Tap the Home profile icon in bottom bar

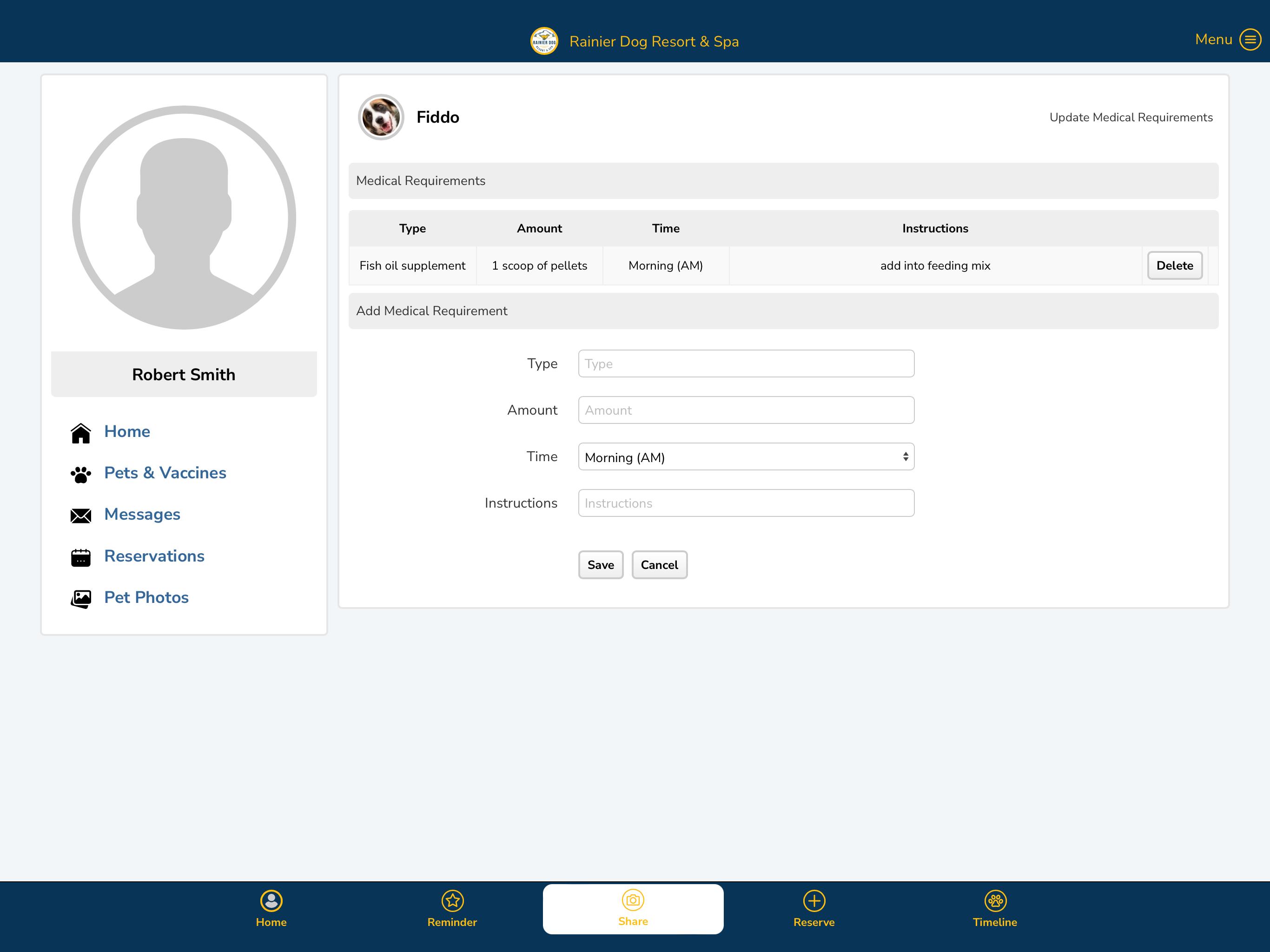point(271,900)
